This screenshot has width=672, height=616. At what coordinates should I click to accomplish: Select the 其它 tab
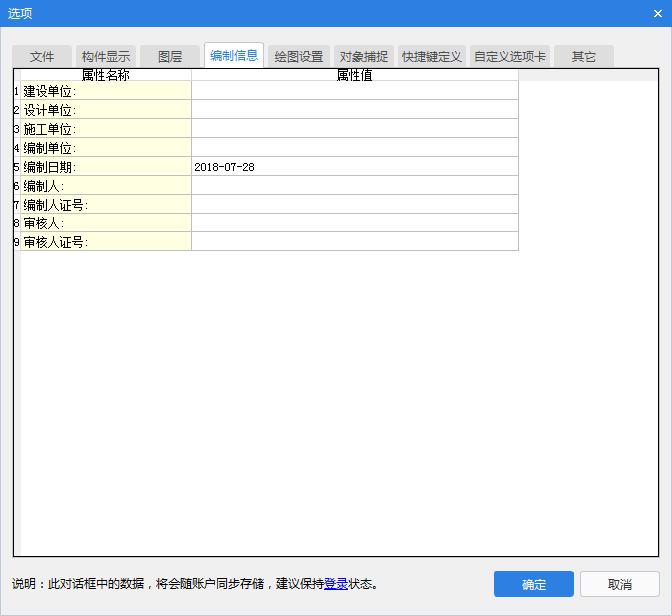pos(584,57)
